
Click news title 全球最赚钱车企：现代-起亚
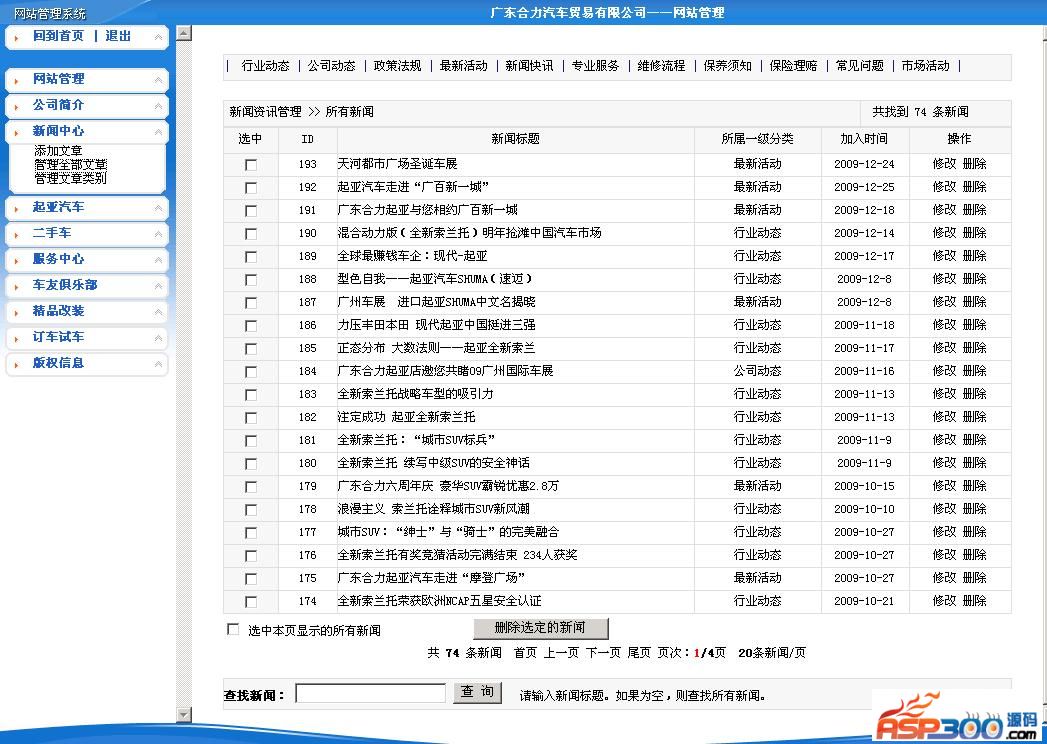coord(413,256)
